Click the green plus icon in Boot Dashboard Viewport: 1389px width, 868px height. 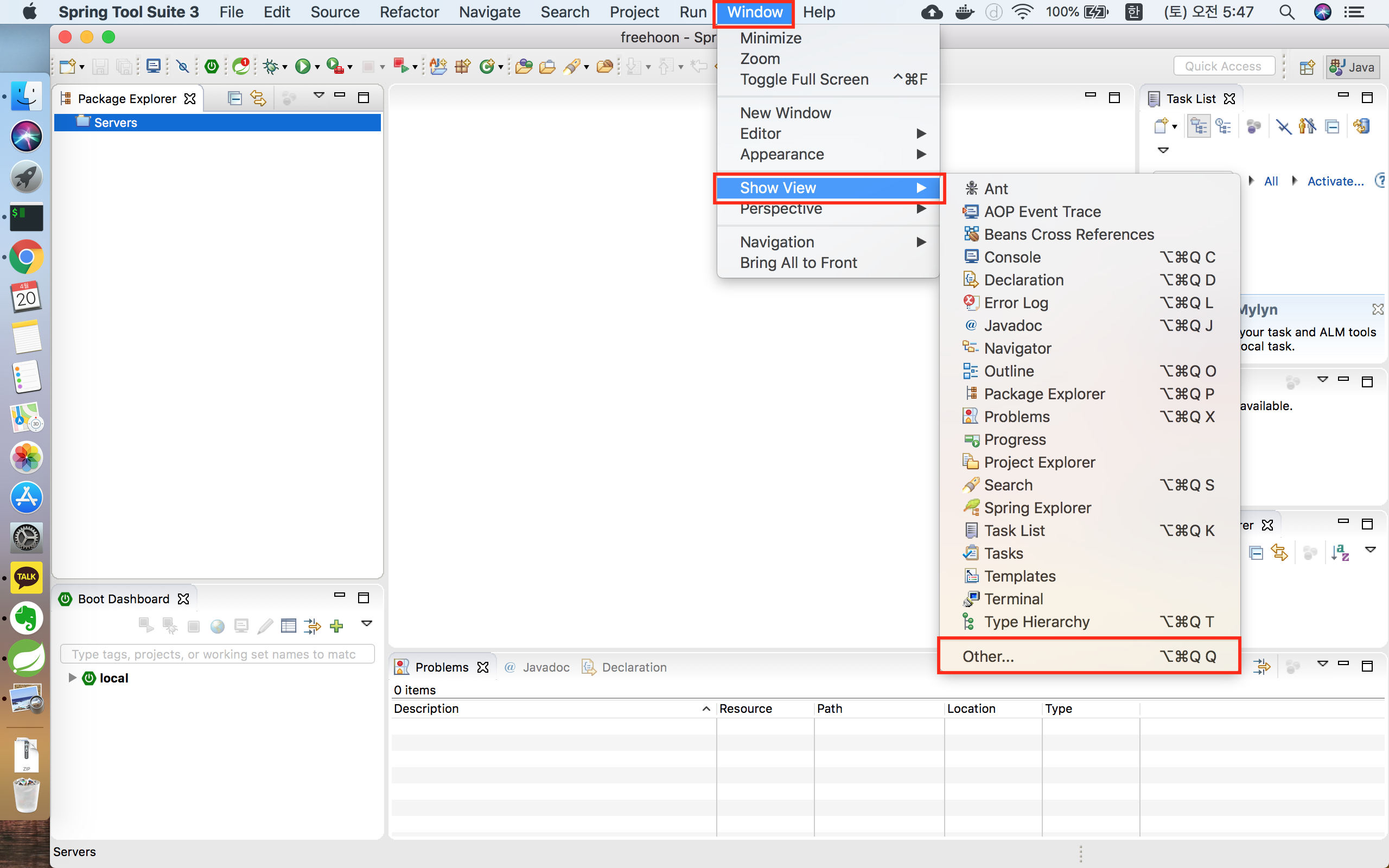337,626
